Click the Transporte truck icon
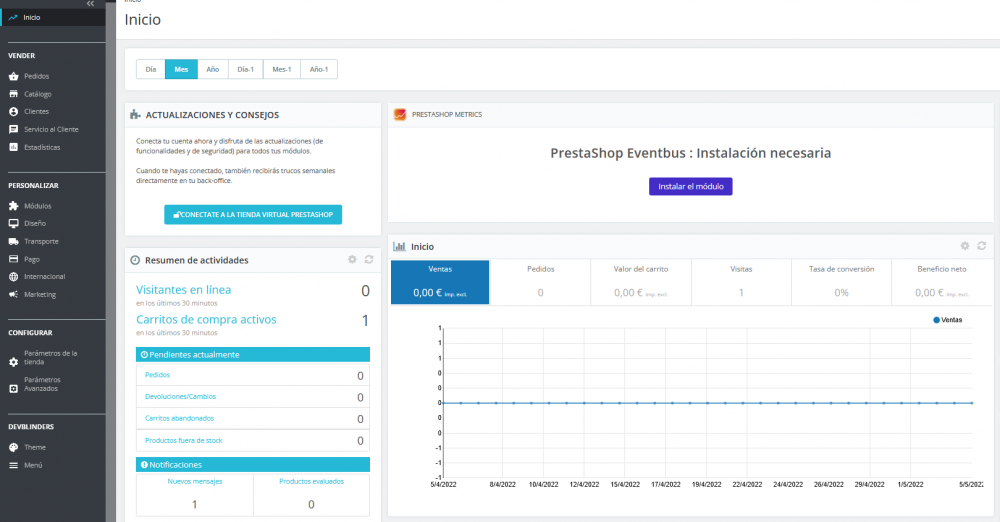The height and width of the screenshot is (522, 1000). pos(13,242)
